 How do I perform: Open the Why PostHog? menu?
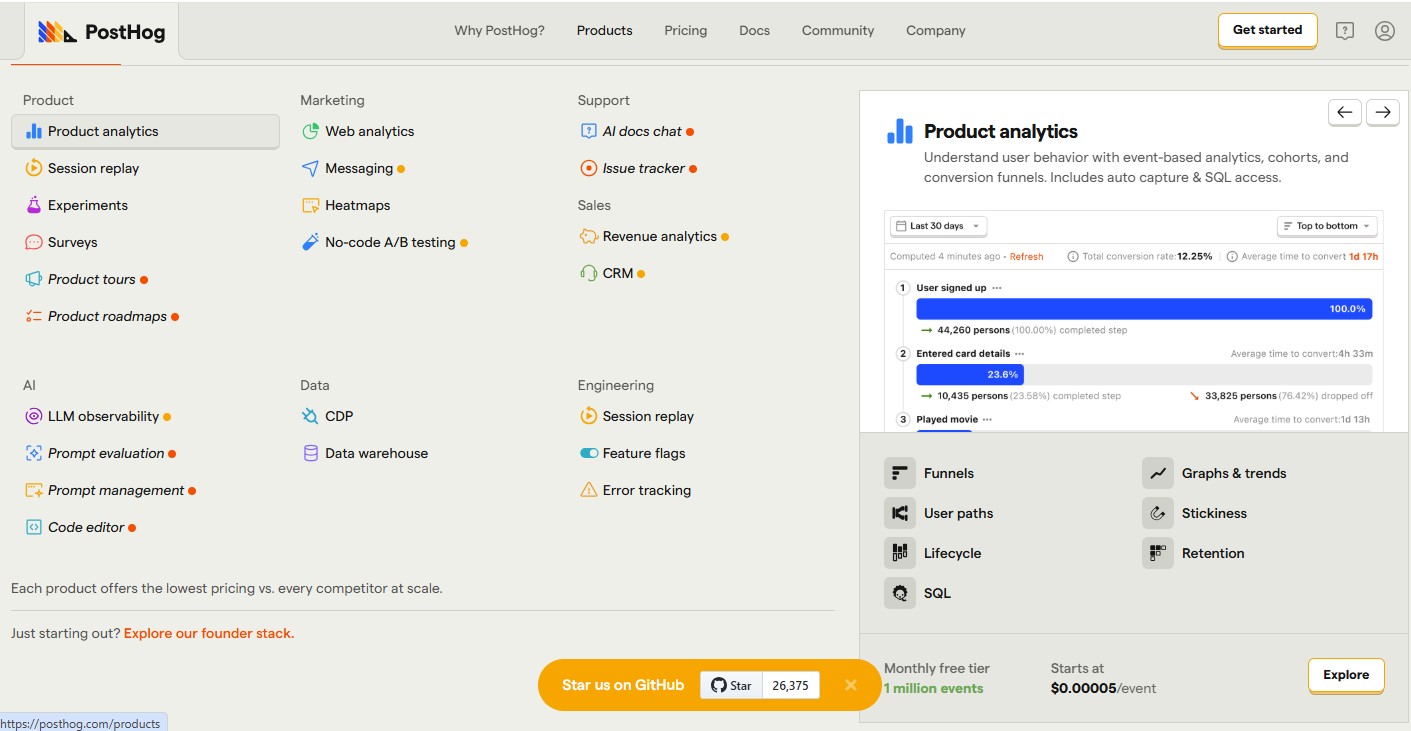point(499,31)
